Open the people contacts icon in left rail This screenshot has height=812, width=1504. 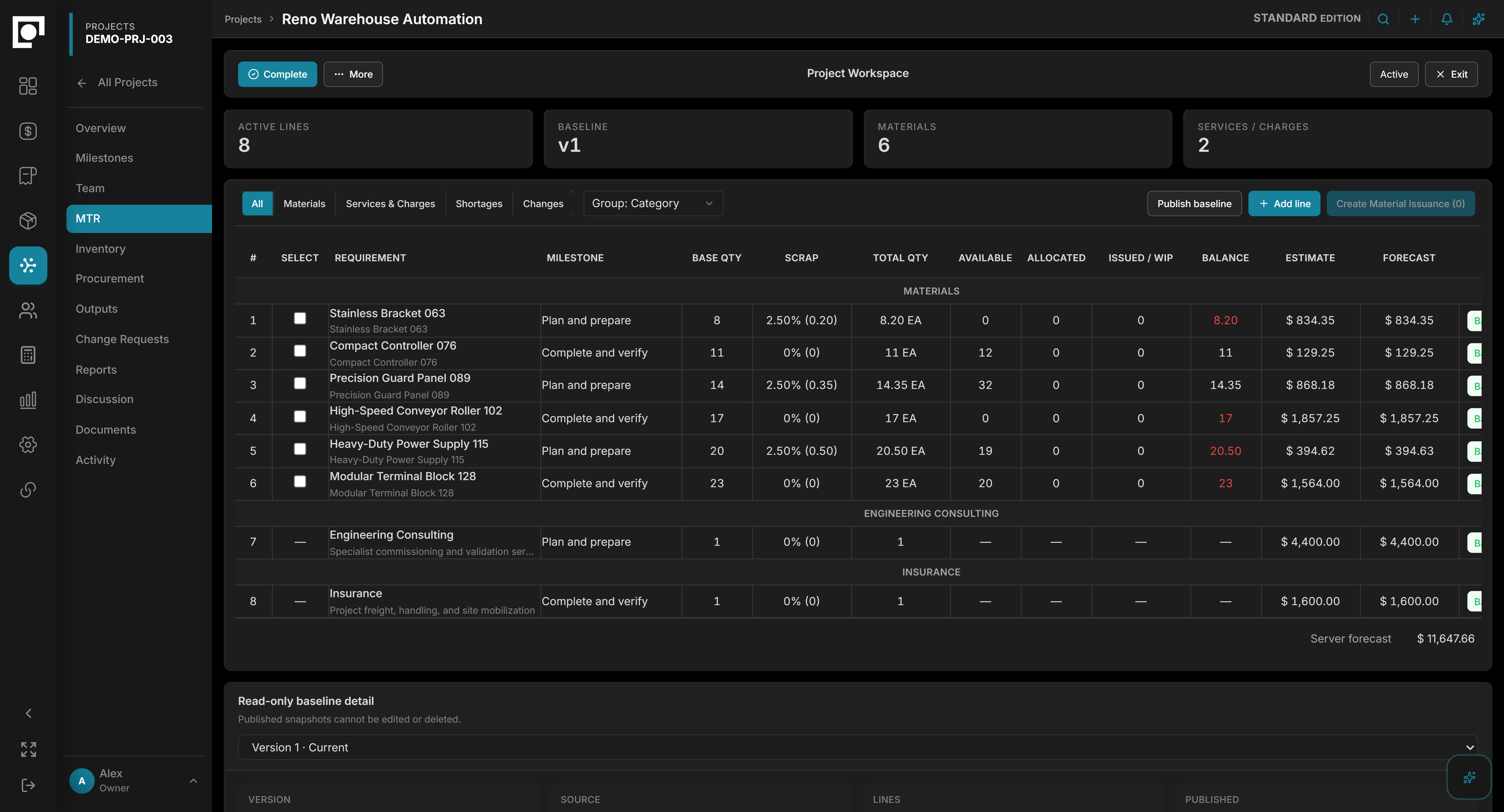(28, 310)
